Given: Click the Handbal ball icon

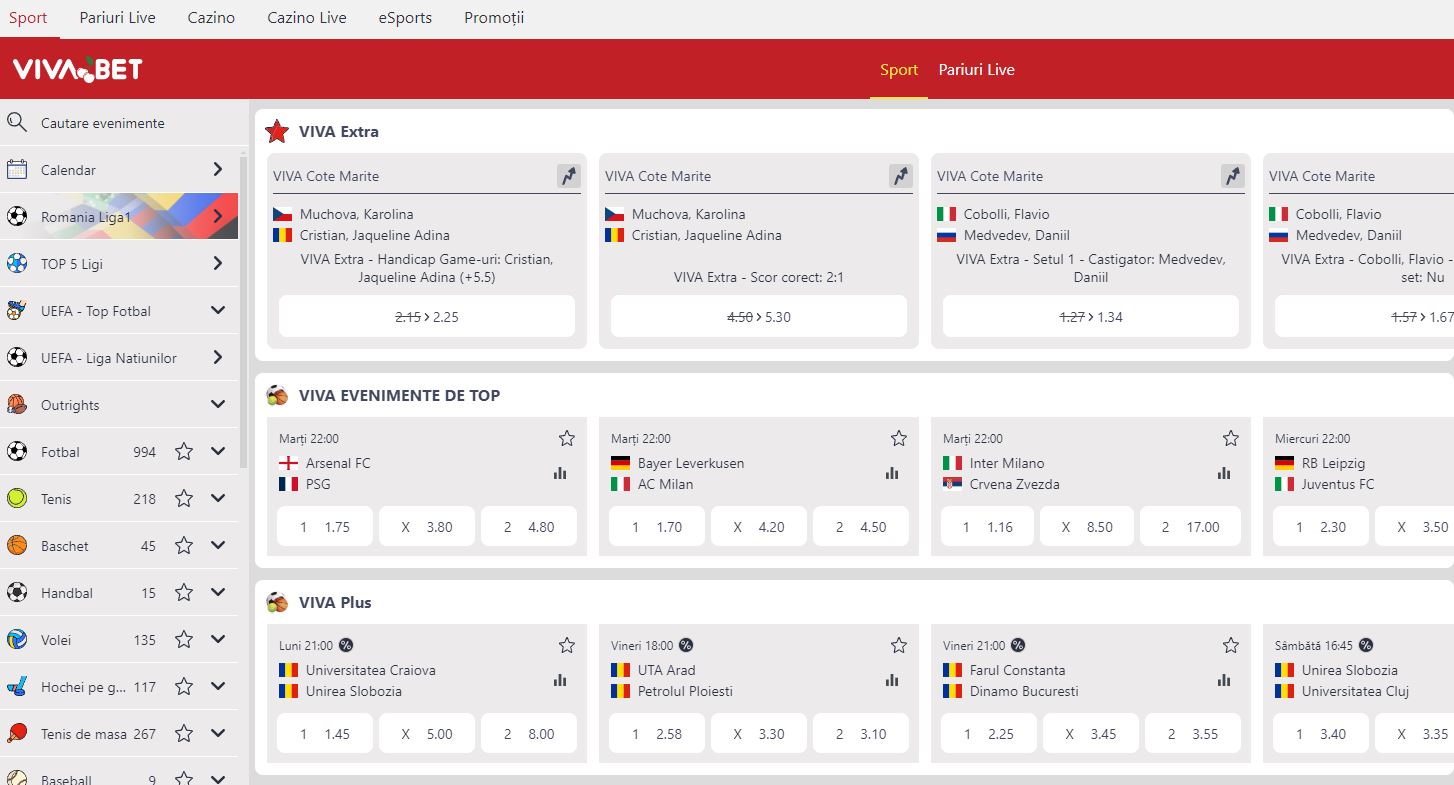Looking at the screenshot, I should 16,593.
